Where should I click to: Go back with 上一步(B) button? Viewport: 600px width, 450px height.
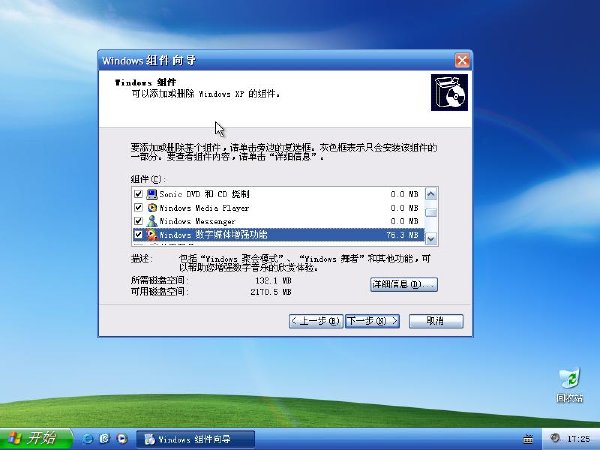316,321
